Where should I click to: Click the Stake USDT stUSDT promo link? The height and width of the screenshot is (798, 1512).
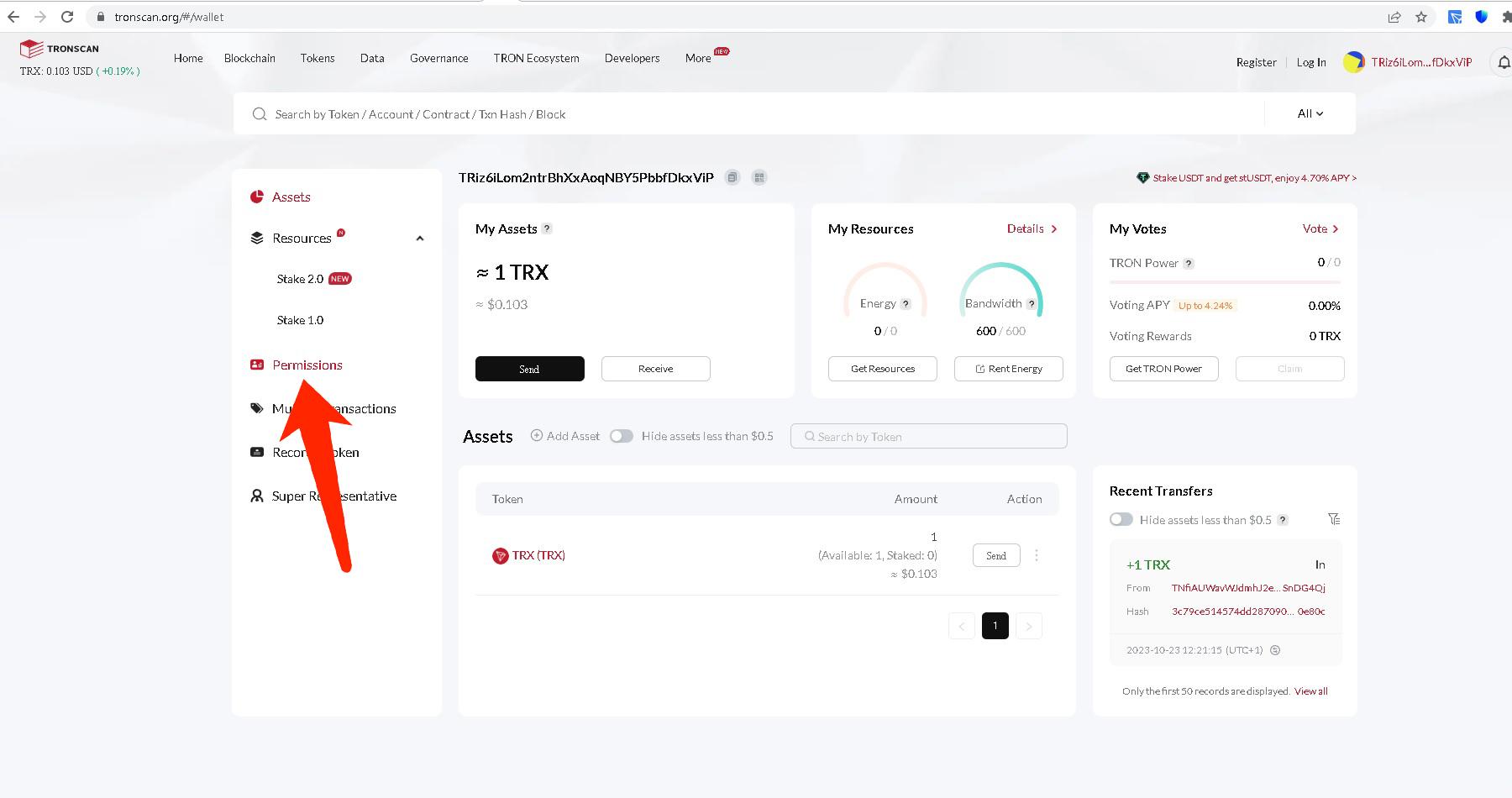click(x=1255, y=178)
